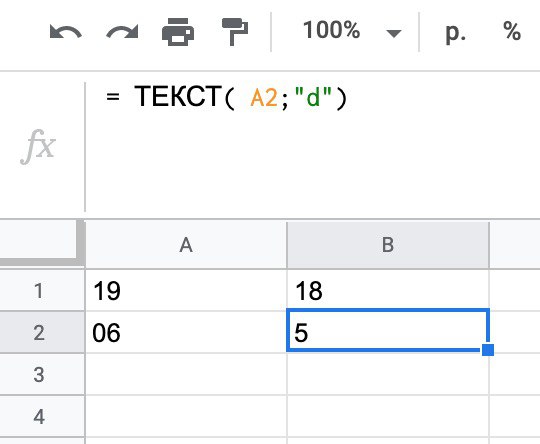Click cell A1 containing 19
Image resolution: width=540 pixels, height=444 pixels.
point(186,290)
